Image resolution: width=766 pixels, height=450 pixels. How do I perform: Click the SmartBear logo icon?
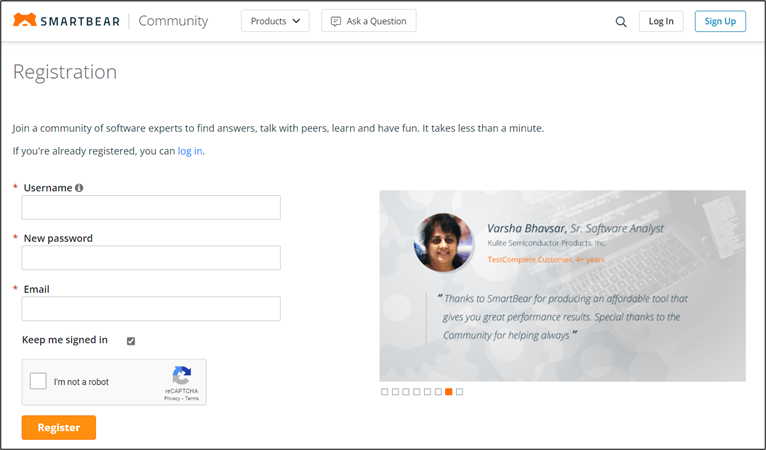coord(24,21)
